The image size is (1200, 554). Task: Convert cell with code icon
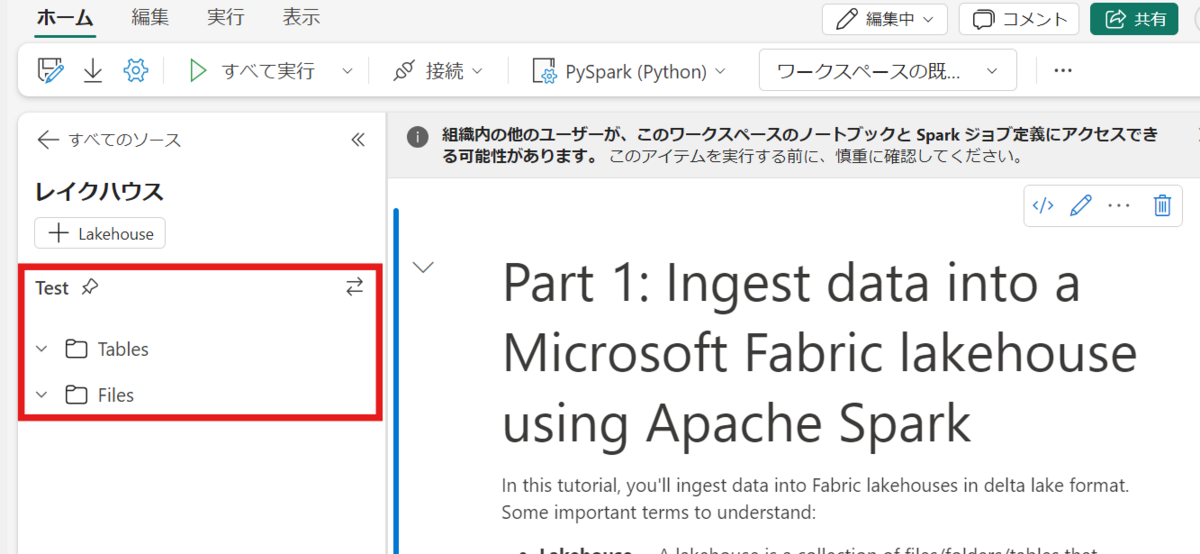(x=1043, y=206)
